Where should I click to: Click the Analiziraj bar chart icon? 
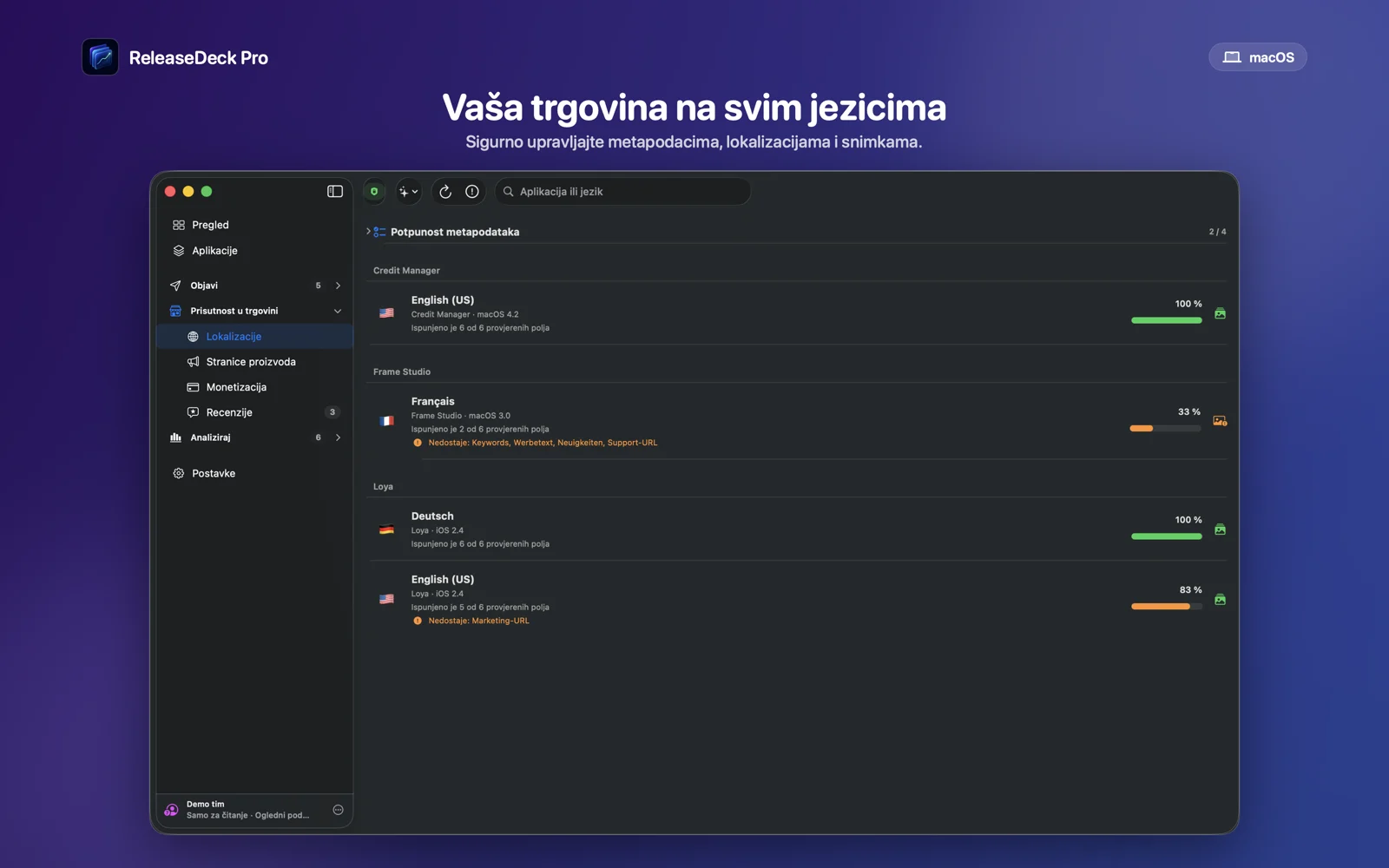click(x=175, y=437)
